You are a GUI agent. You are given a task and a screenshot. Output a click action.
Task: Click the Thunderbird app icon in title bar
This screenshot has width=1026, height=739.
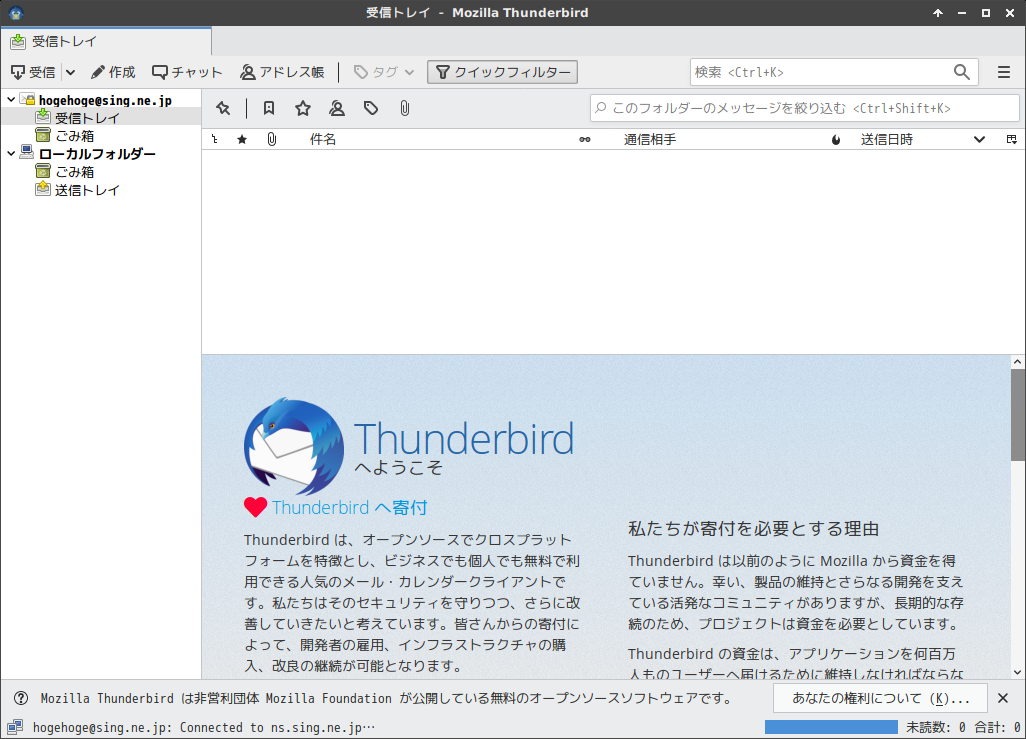click(16, 13)
